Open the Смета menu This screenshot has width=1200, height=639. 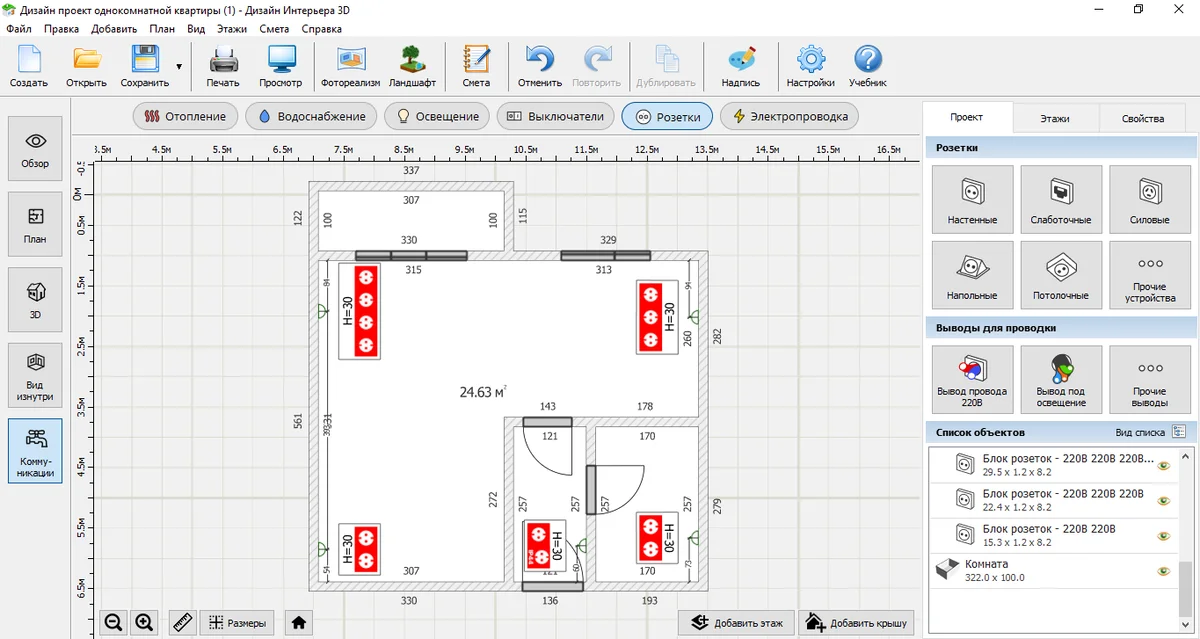(274, 29)
